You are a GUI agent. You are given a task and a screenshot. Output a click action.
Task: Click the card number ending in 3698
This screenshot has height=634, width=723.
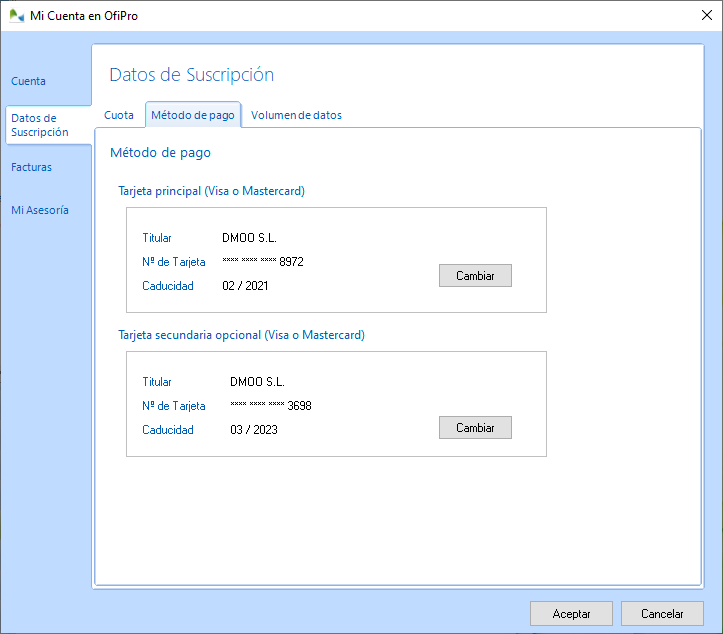[271, 406]
